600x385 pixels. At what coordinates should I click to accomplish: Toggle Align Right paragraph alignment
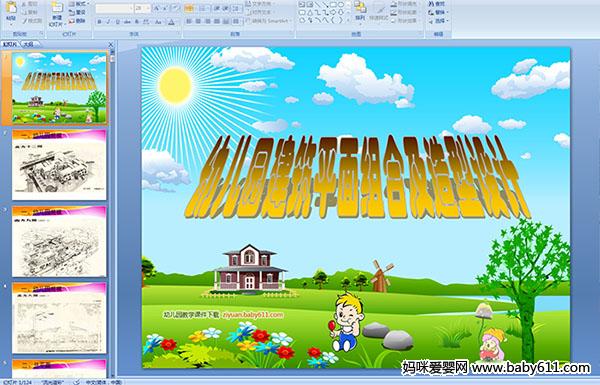tap(207, 21)
